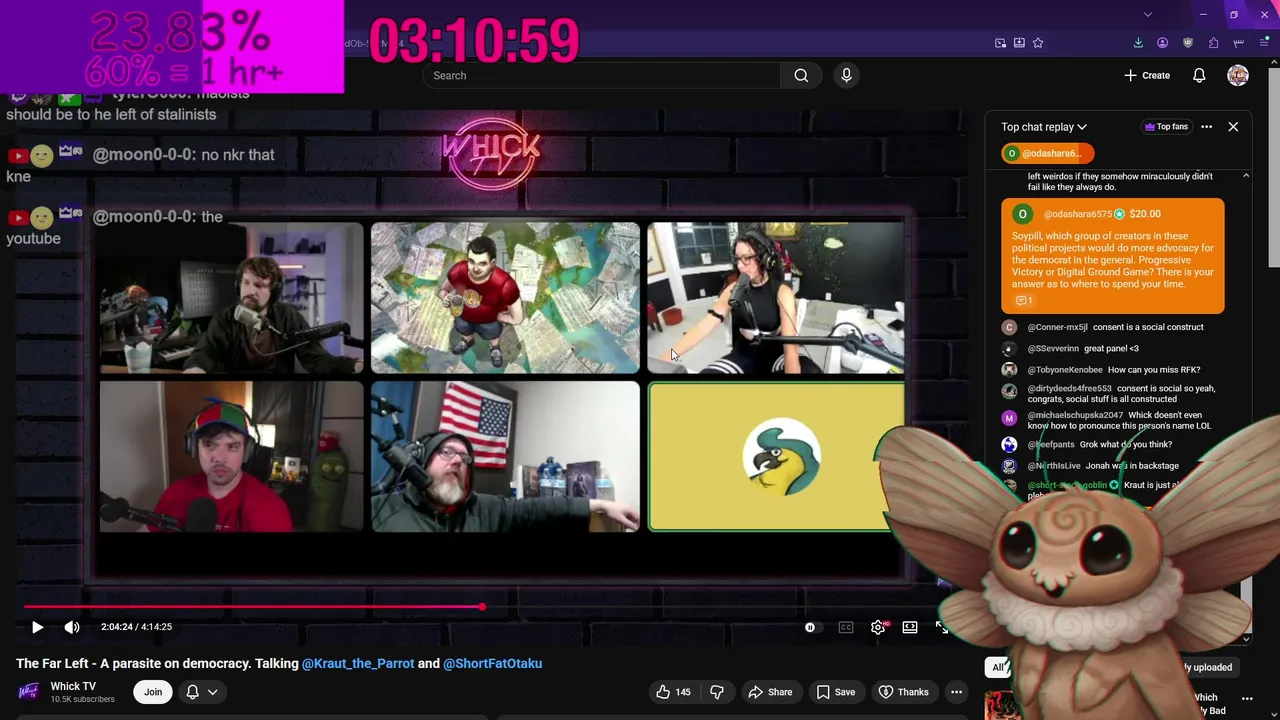The image size is (1280, 720).
Task: Open browser downloads icon
Action: [x=1138, y=43]
